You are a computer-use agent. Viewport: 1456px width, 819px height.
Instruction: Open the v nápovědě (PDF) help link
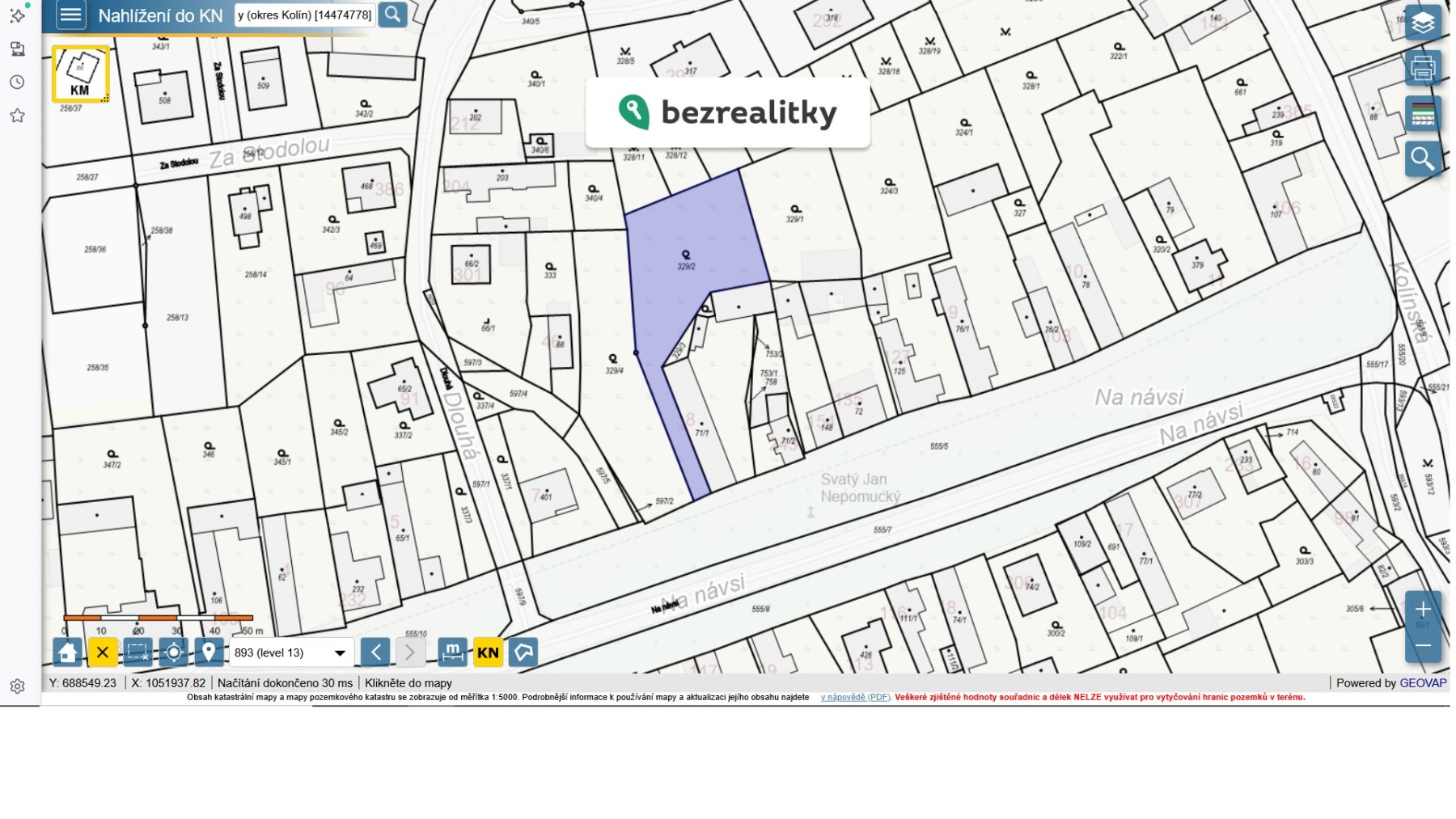tap(855, 697)
